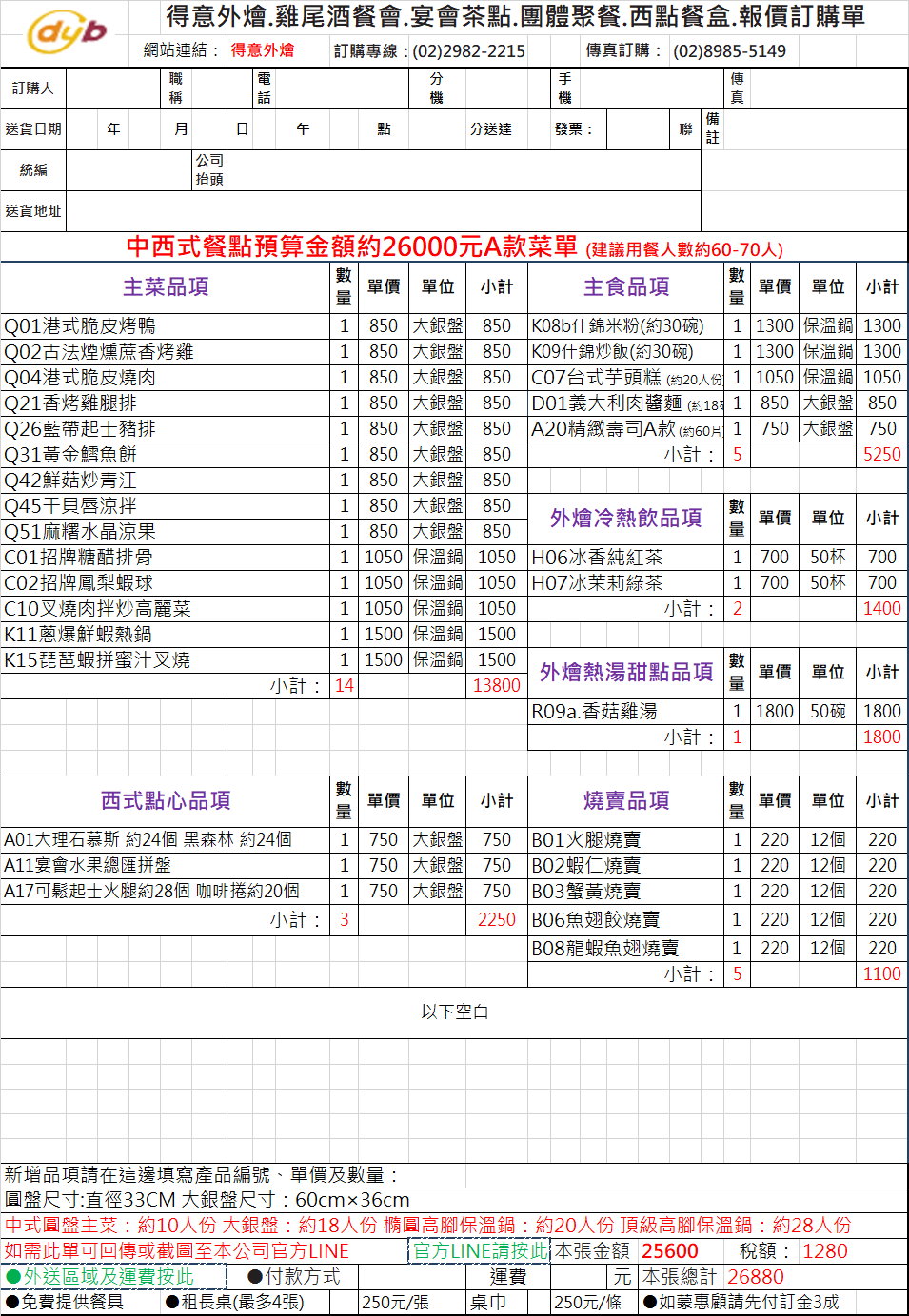
Task: Click quantity cell for H06冰香純紅茶
Action: (x=737, y=557)
